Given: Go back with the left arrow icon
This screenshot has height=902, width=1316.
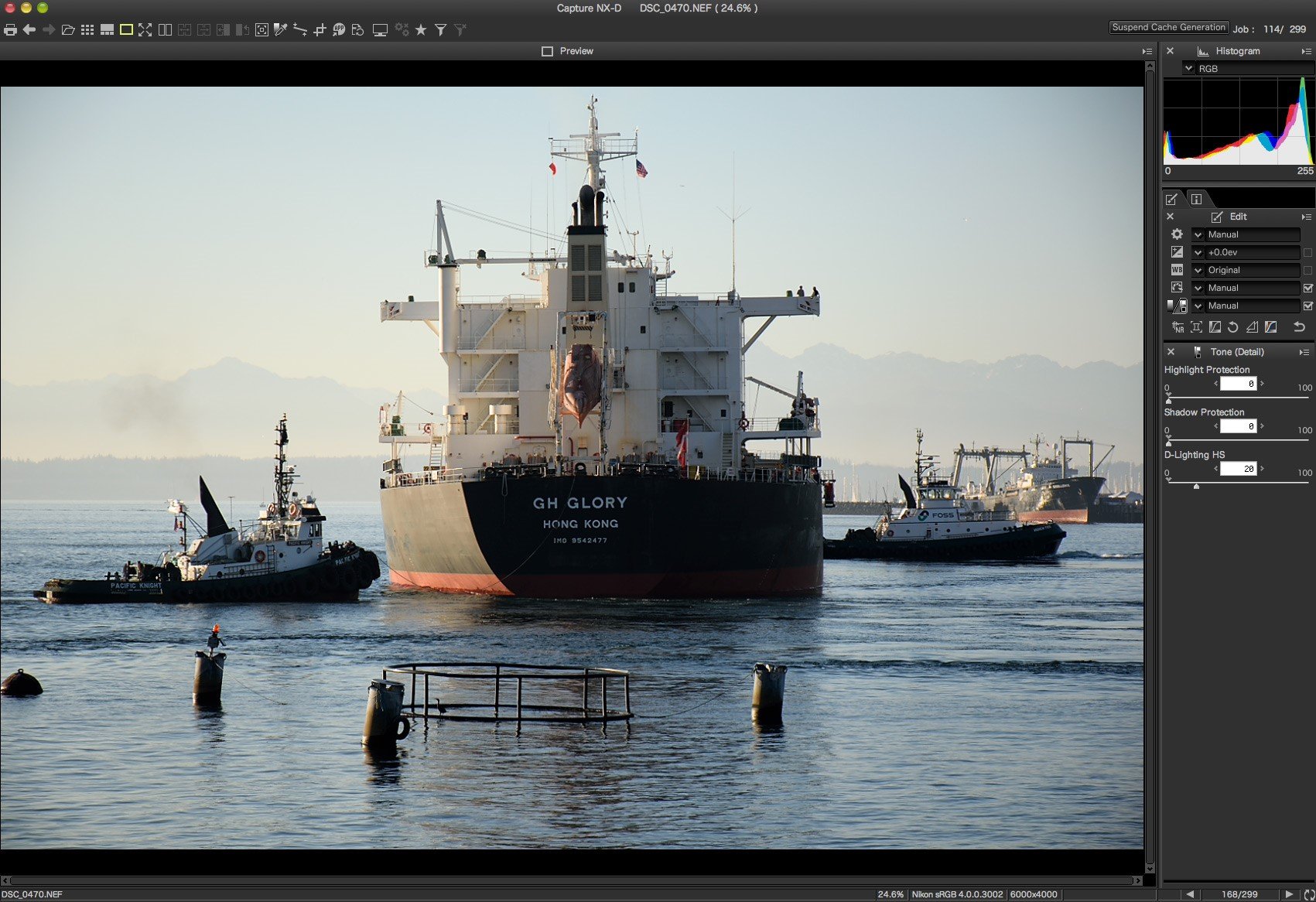Looking at the screenshot, I should 29,30.
